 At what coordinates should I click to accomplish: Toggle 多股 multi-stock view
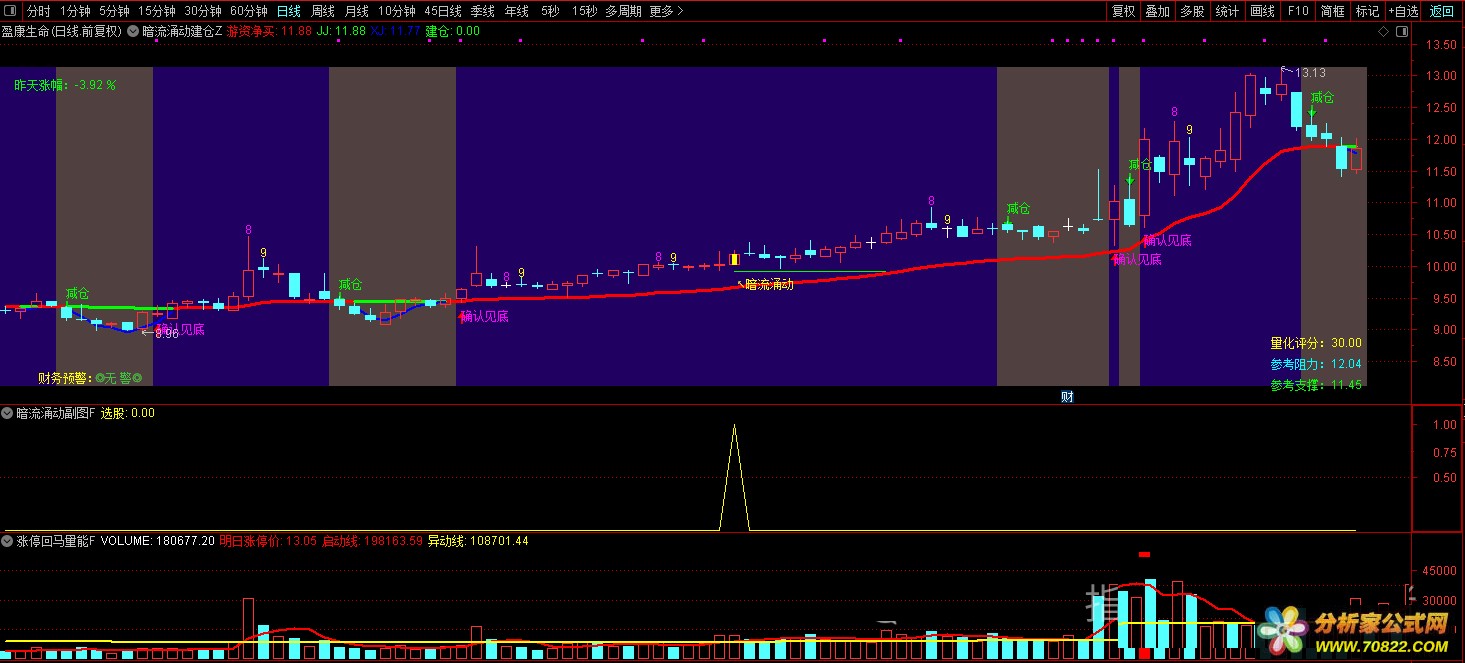click(1192, 11)
